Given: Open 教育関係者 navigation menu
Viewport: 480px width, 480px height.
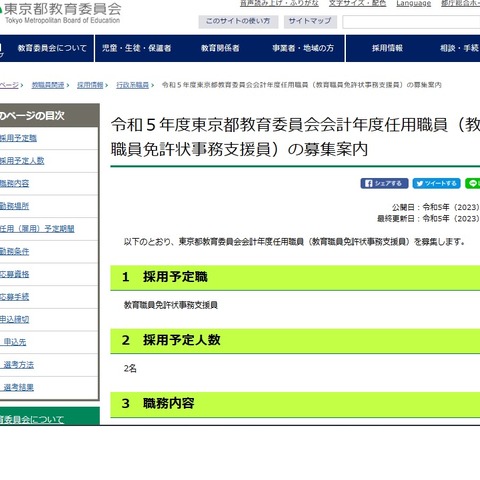Looking at the screenshot, I should [x=220, y=48].
